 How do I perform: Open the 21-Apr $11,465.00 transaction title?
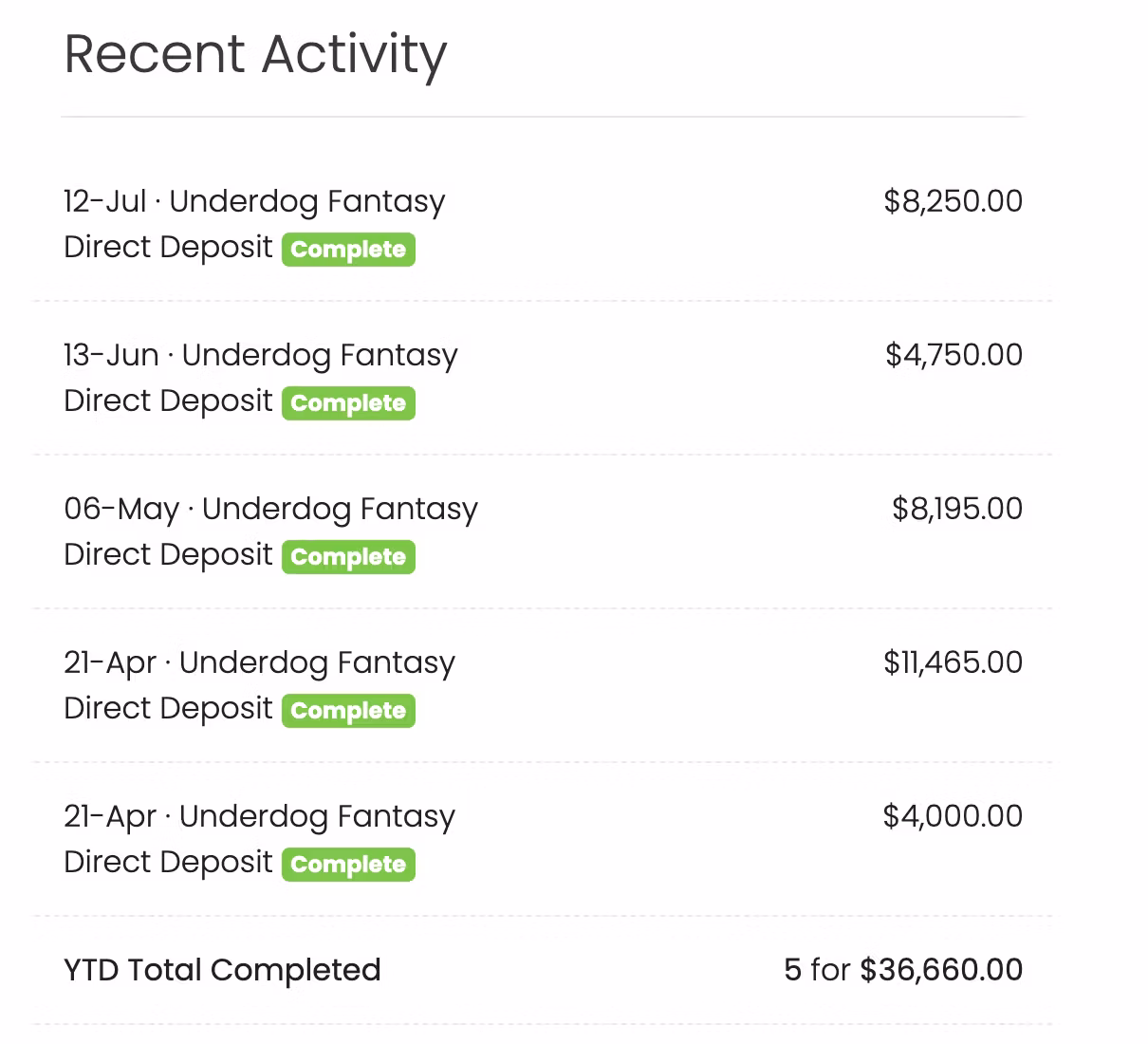click(x=259, y=662)
